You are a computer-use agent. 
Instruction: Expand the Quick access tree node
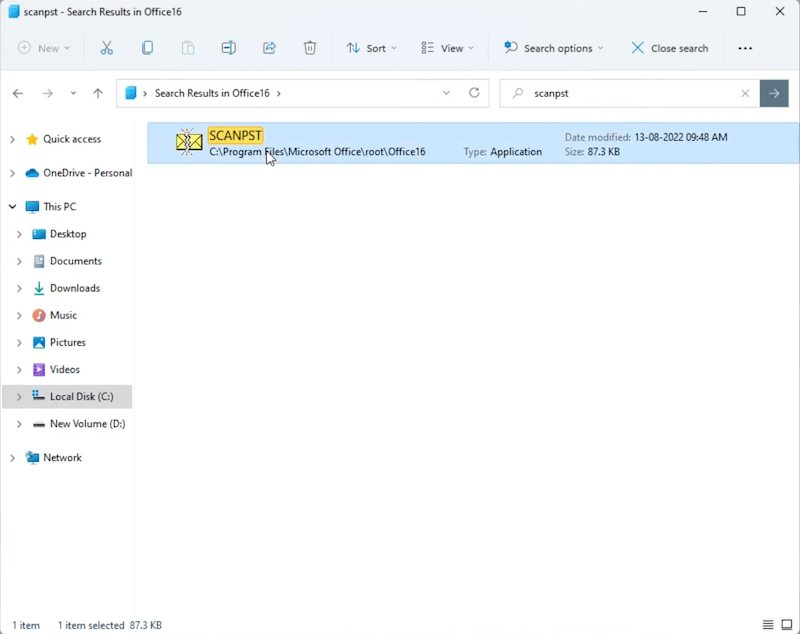pos(13,139)
